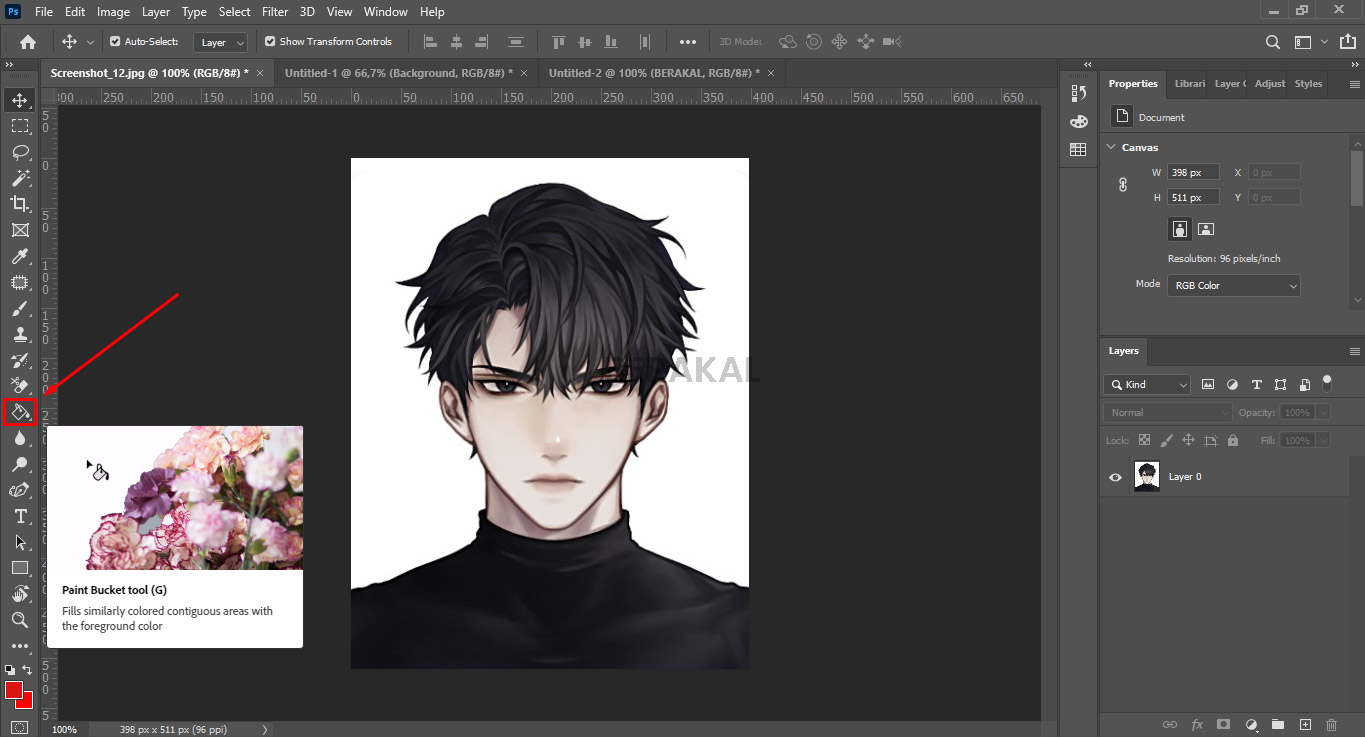Uncheck Show Transform Controls

[x=270, y=42]
